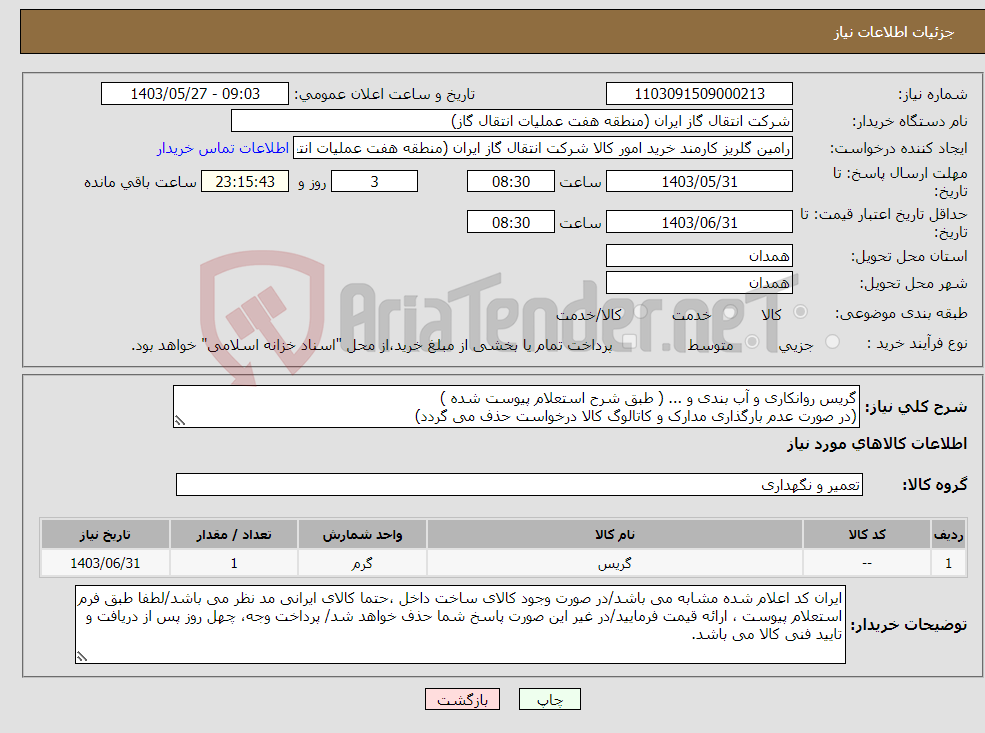The width and height of the screenshot is (985, 733).
Task: Toggle the اسناد خزانه اسلامی payment checkbox
Action: (629, 342)
